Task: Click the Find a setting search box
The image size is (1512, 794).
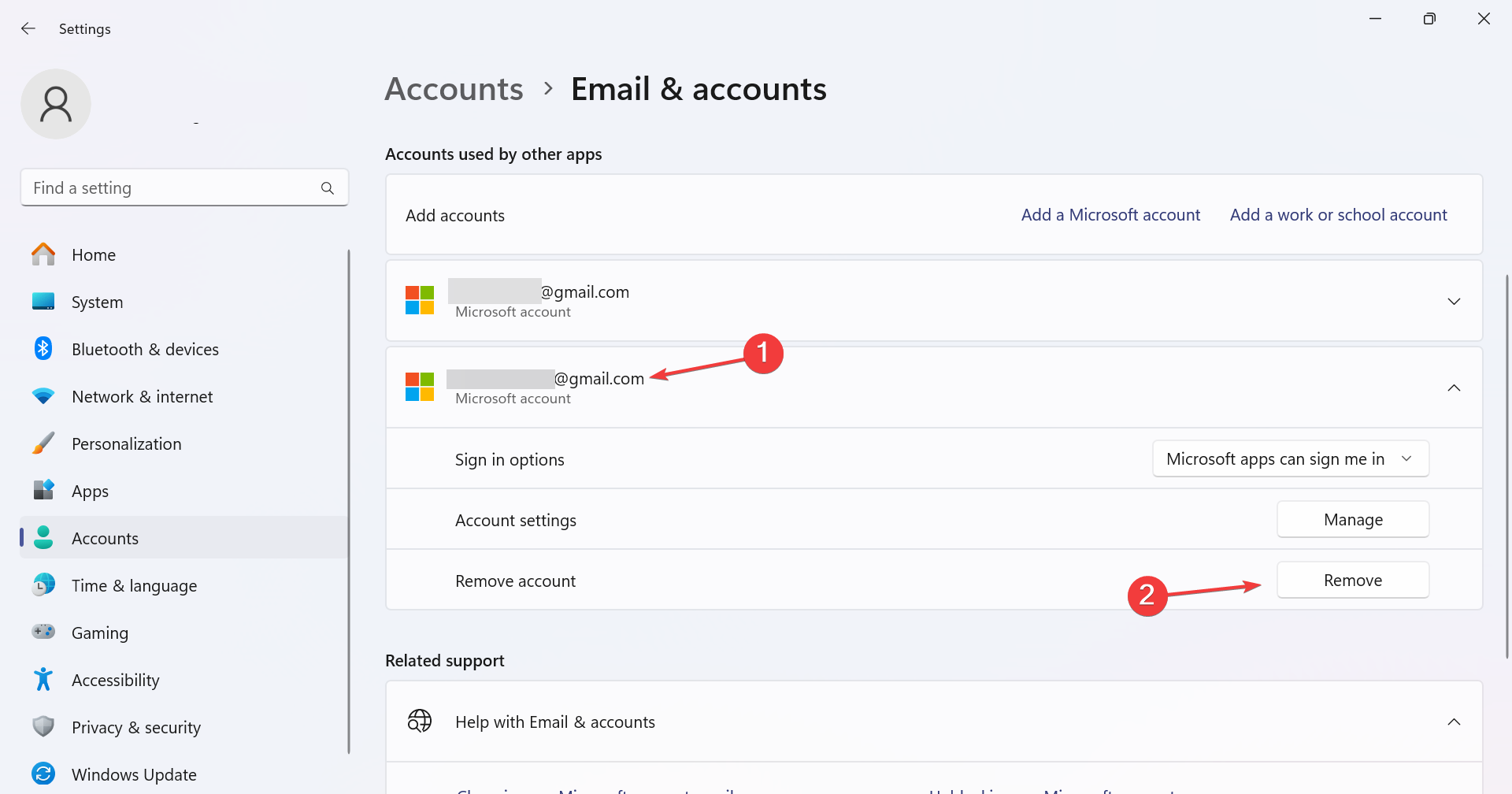Action: click(x=184, y=187)
